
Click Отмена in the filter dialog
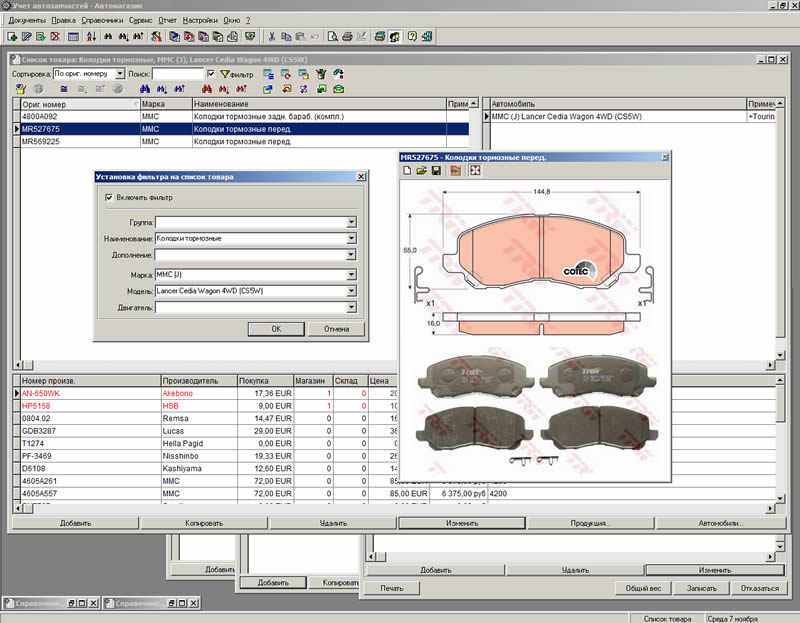[337, 329]
